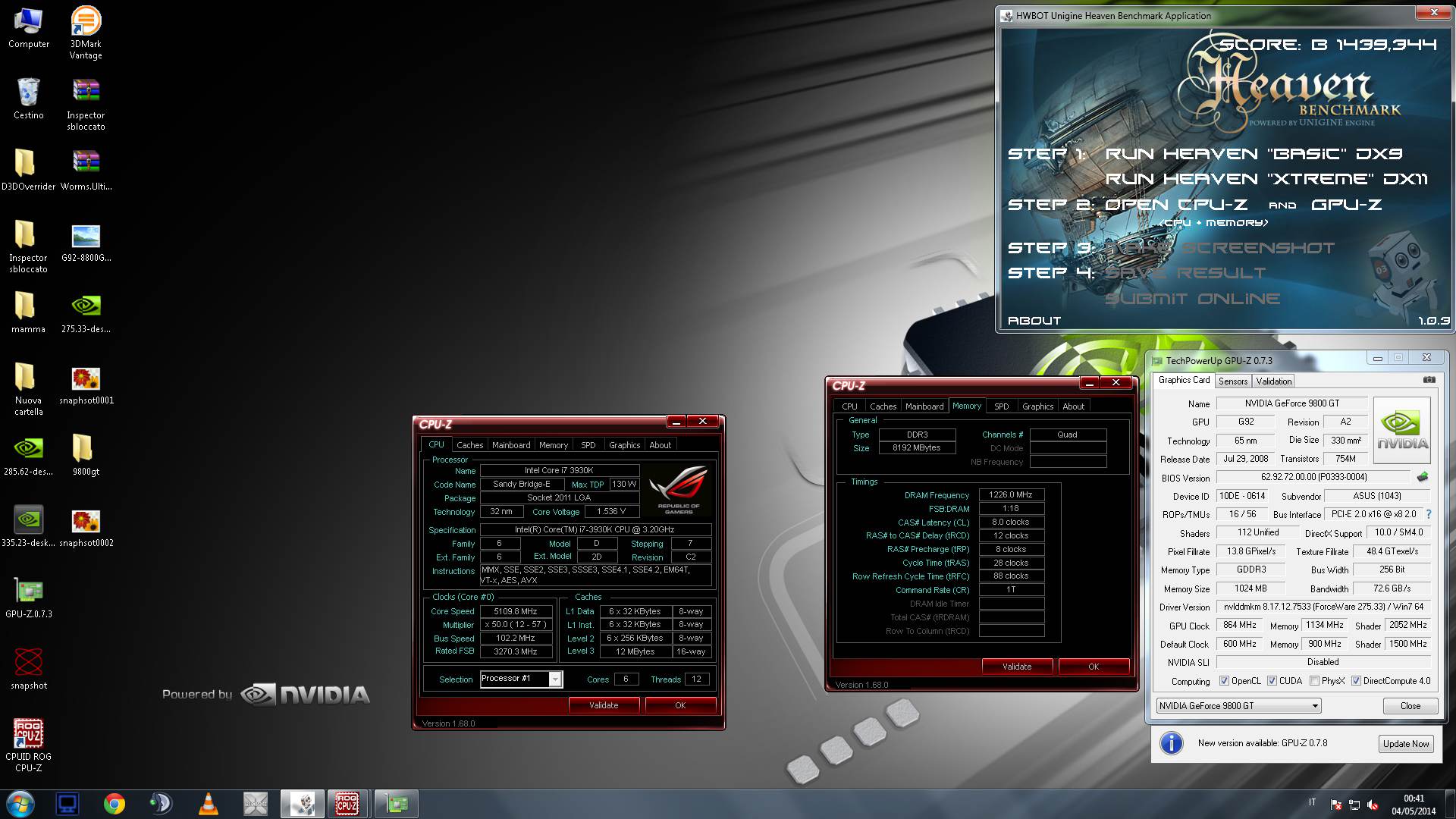Click Bus Interface question mark in GPU-Z

coord(1428,514)
